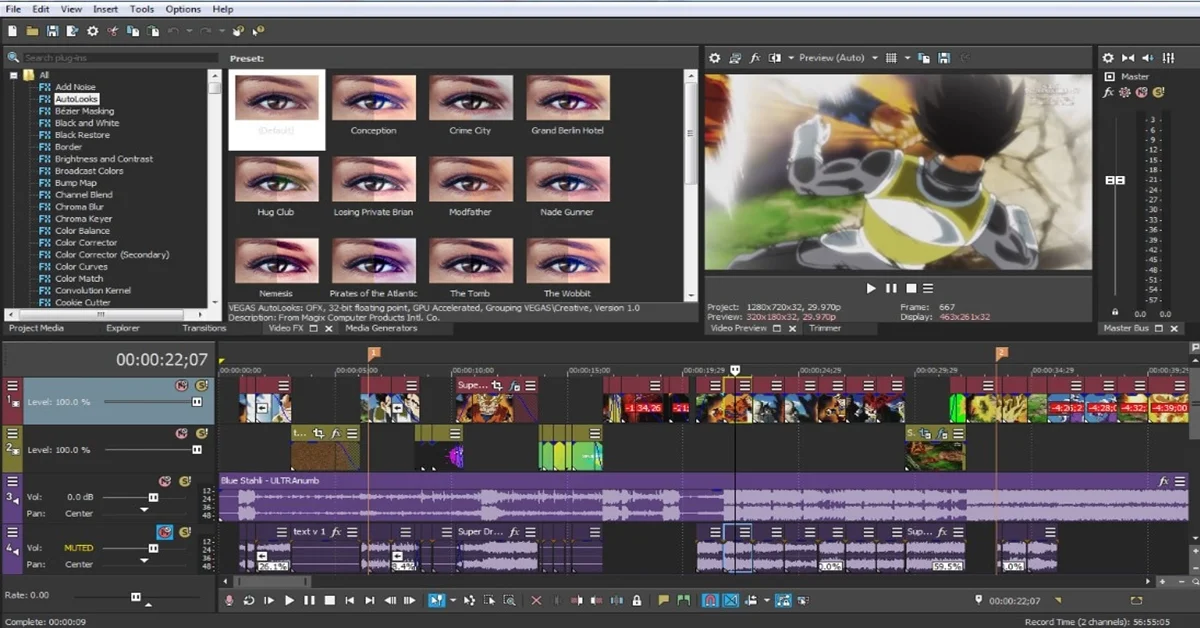Show preview overlays grid icon
The height and width of the screenshot is (628, 1200).
tap(892, 58)
